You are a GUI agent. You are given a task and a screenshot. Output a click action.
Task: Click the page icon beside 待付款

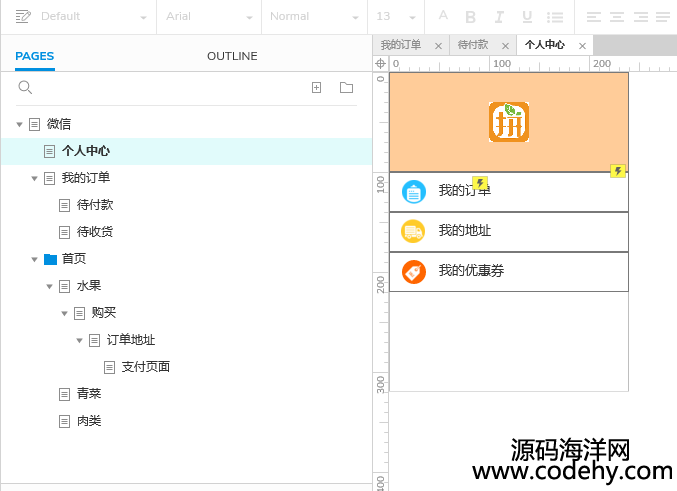click(64, 206)
